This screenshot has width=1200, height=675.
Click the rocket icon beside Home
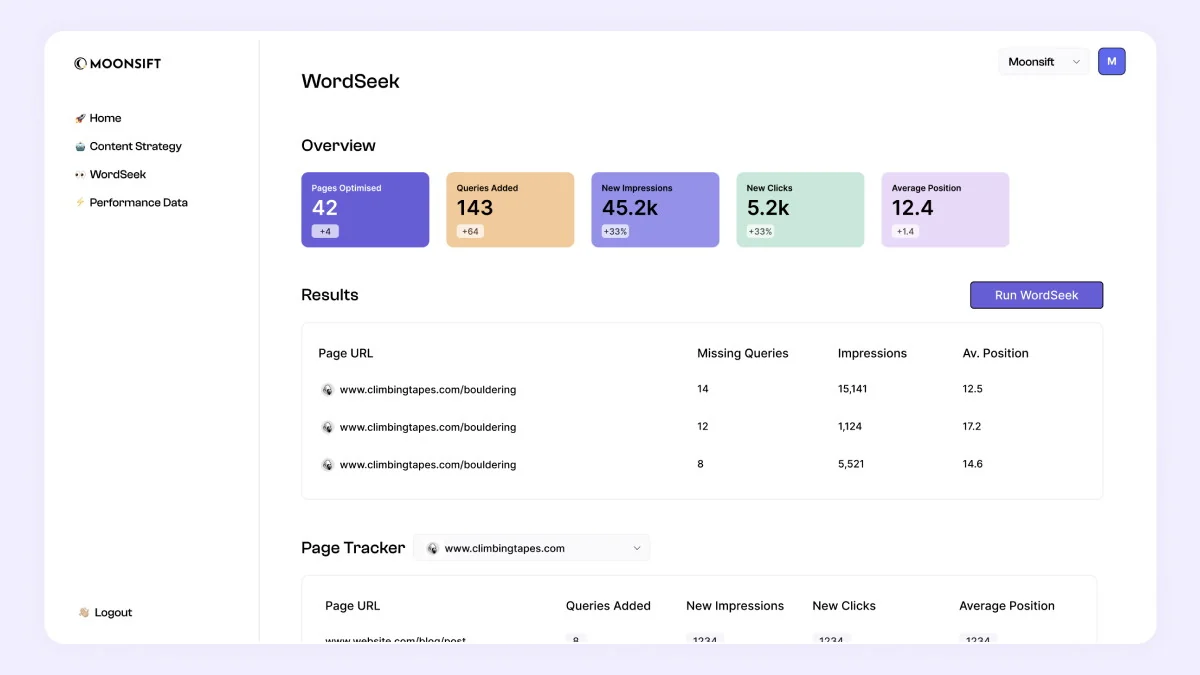(x=80, y=118)
